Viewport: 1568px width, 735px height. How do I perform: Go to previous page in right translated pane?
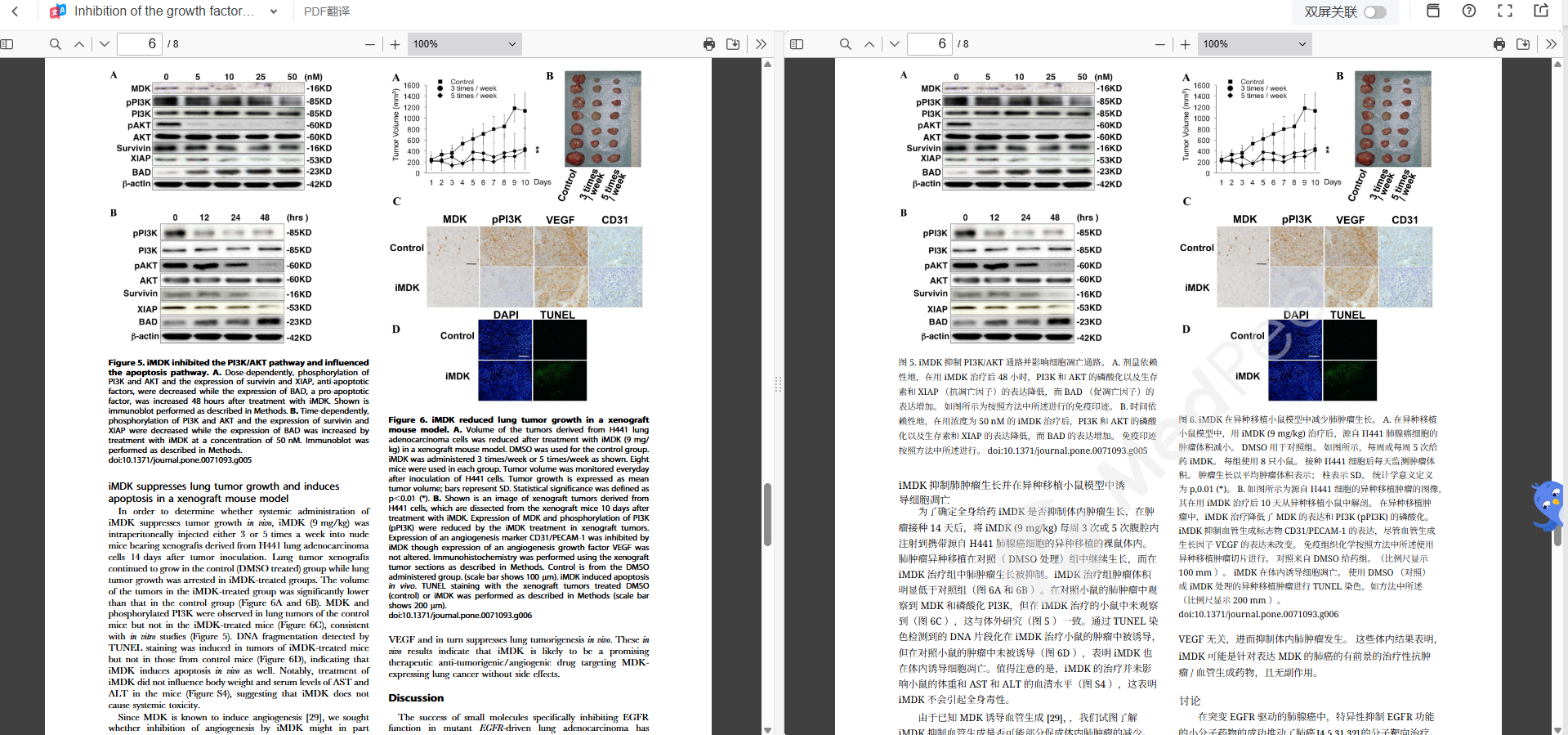point(869,44)
